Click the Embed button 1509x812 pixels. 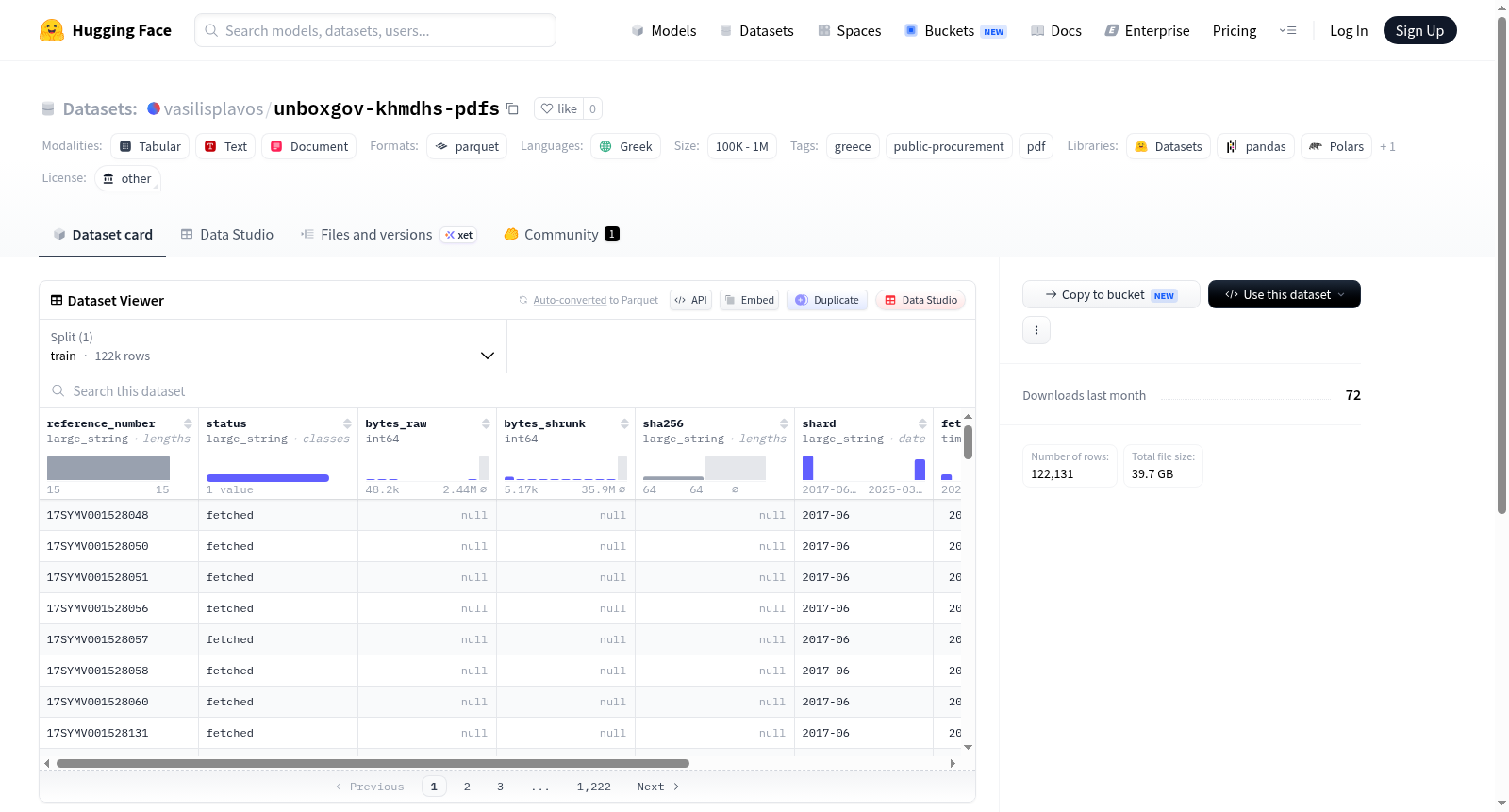pos(750,300)
